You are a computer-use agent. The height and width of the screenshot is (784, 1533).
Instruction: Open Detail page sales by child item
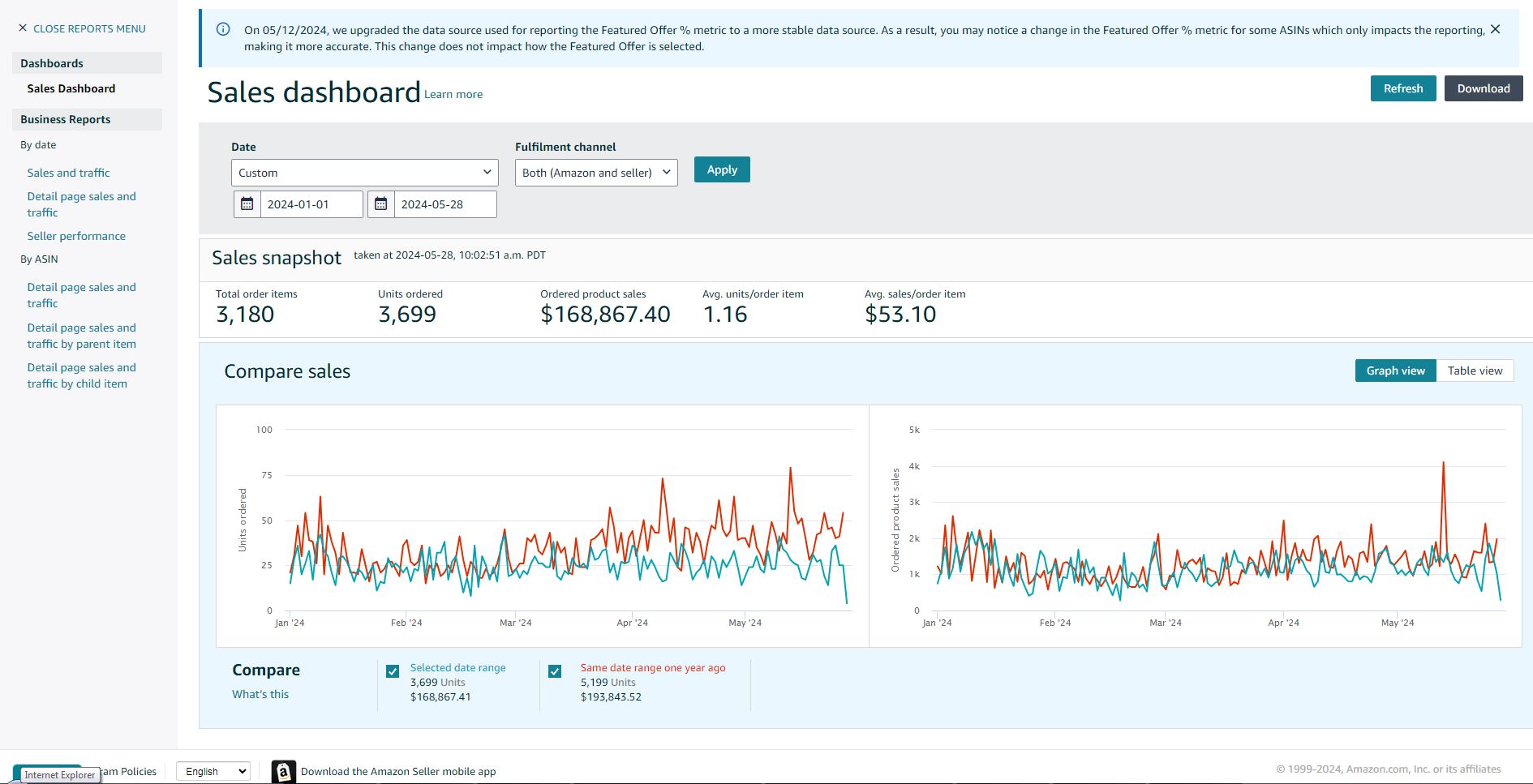pyautogui.click(x=81, y=375)
